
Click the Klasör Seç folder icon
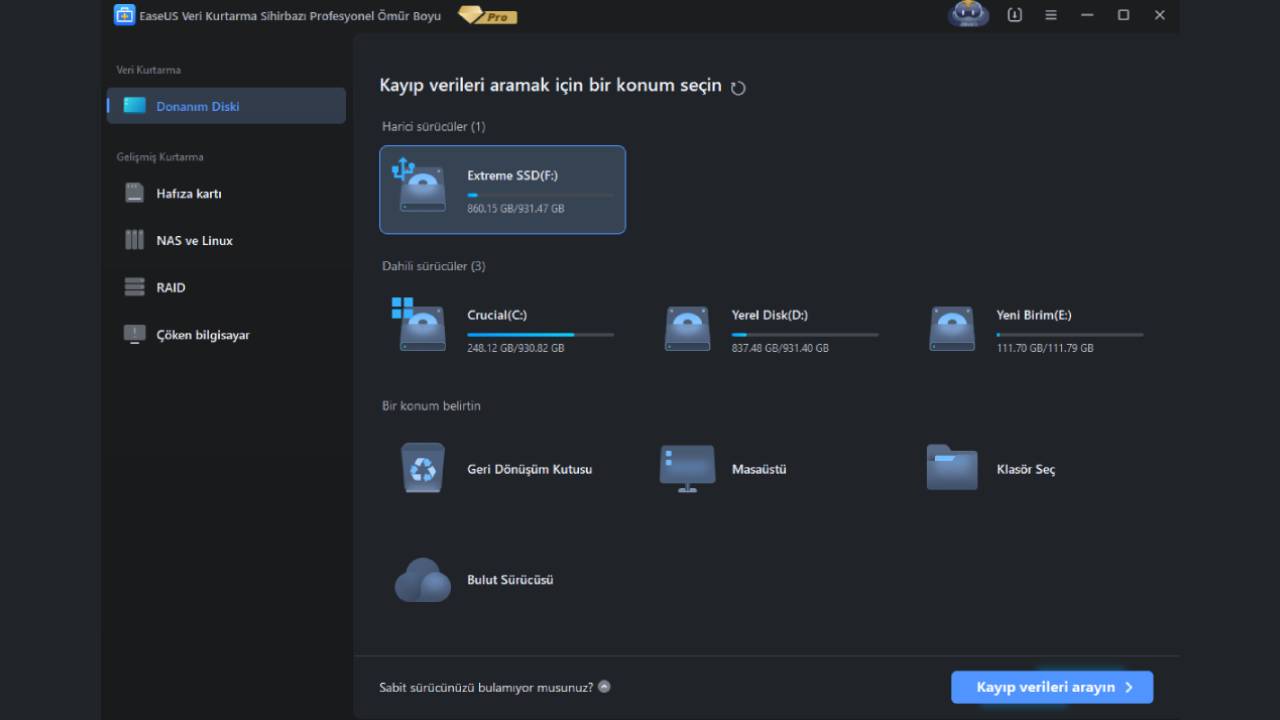(x=952, y=467)
